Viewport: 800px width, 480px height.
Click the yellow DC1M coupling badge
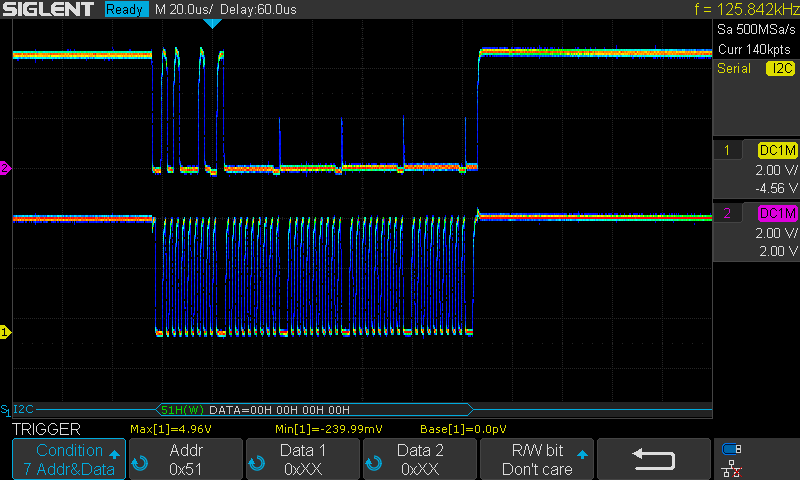click(778, 150)
